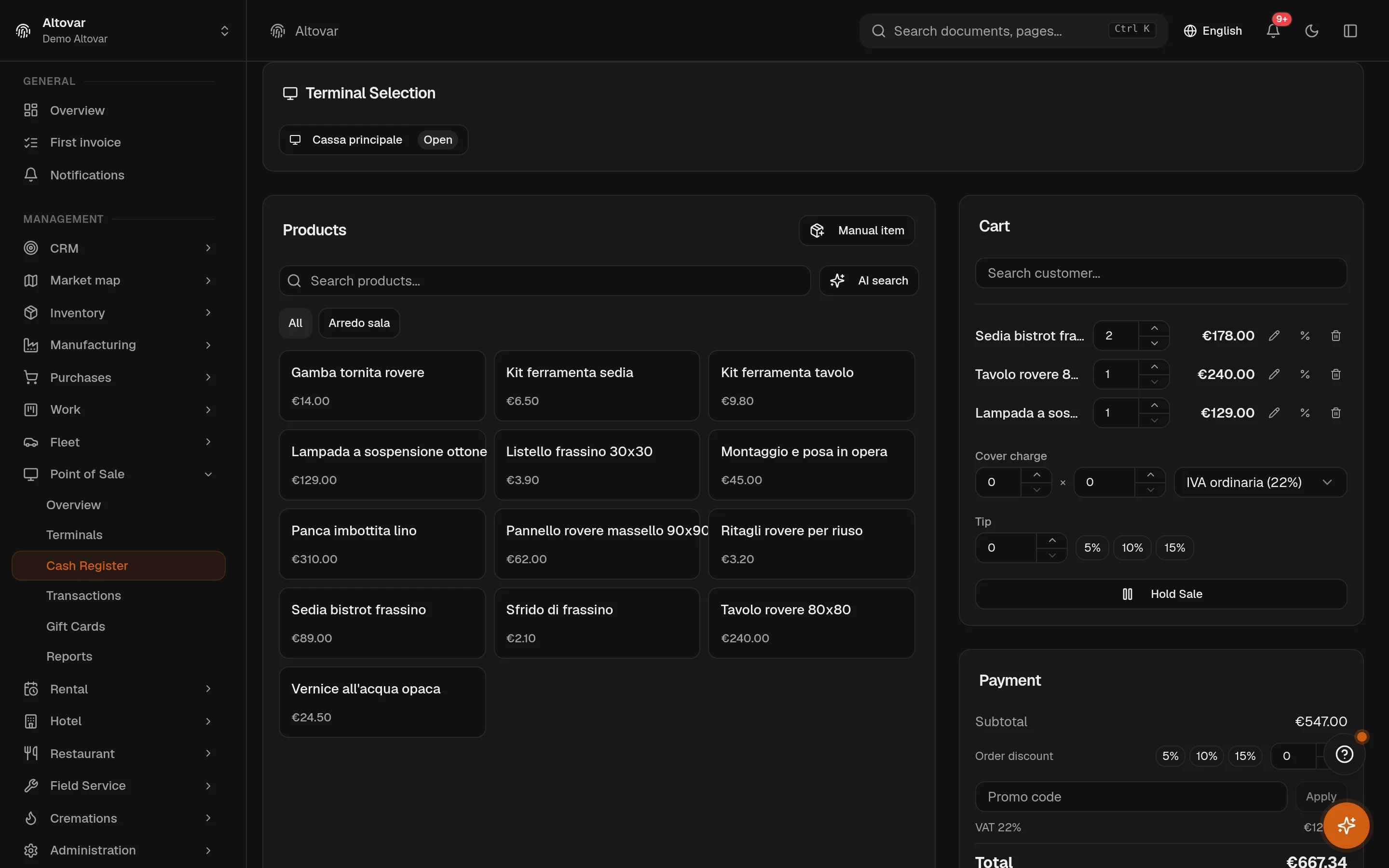This screenshot has width=1389, height=868.
Task: Add Kit ferramenta sedia to cart
Action: point(596,386)
